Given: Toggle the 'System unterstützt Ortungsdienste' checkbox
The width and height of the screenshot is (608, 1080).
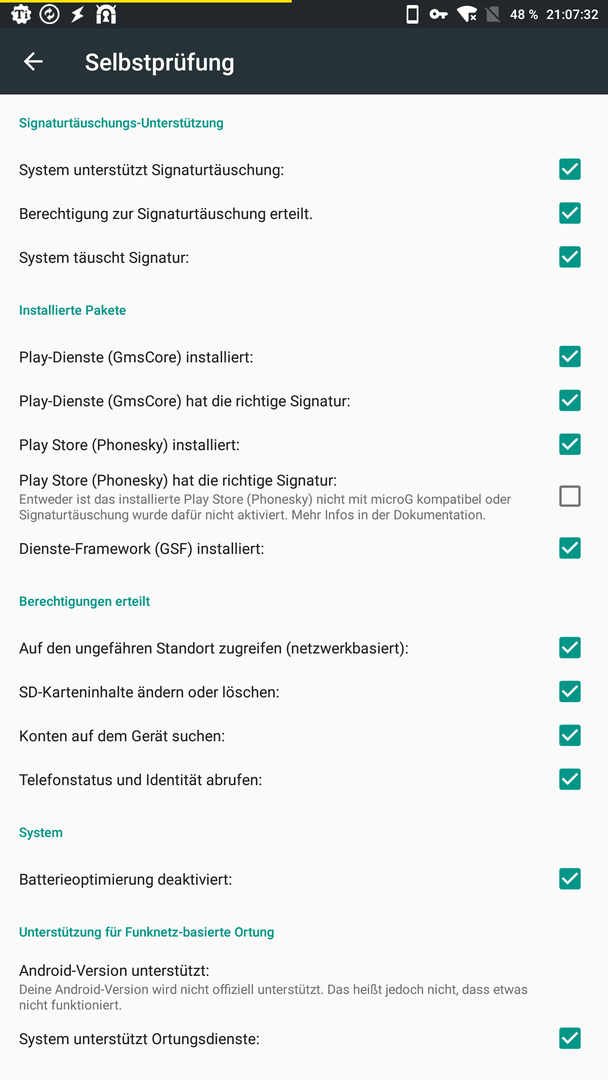Looking at the screenshot, I should tap(569, 1039).
